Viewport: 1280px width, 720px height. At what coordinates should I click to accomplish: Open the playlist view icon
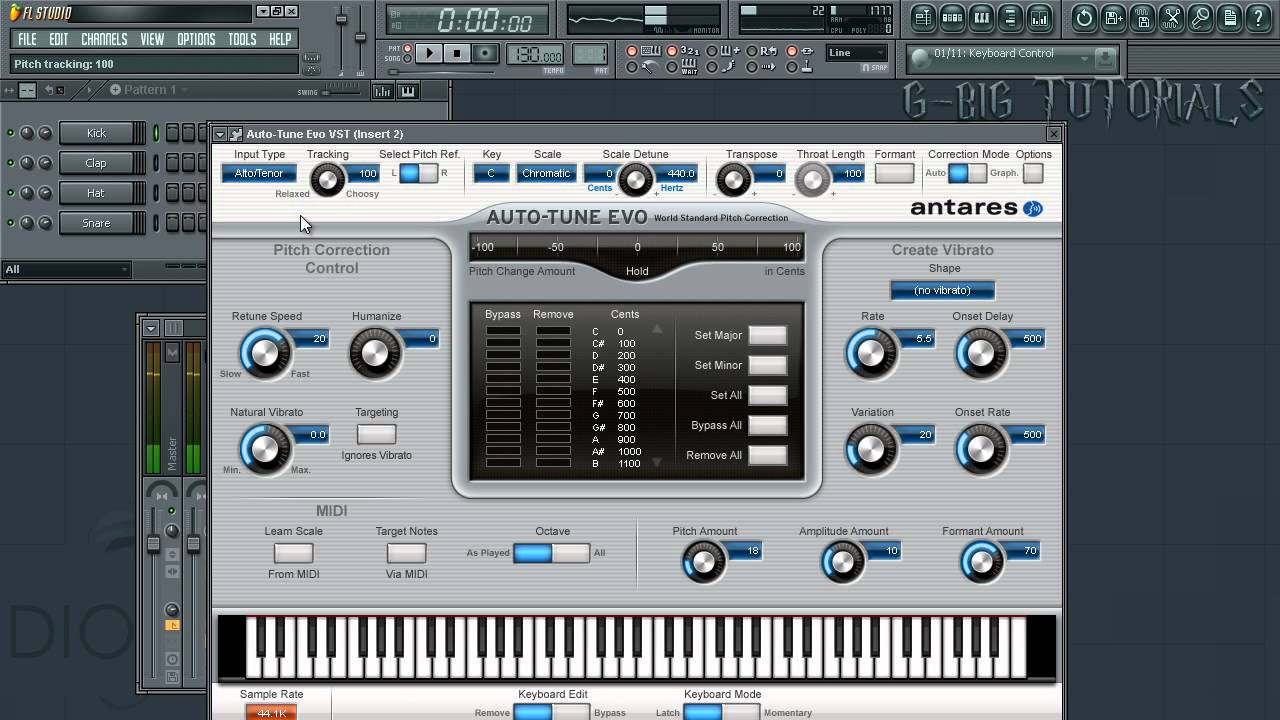[923, 18]
